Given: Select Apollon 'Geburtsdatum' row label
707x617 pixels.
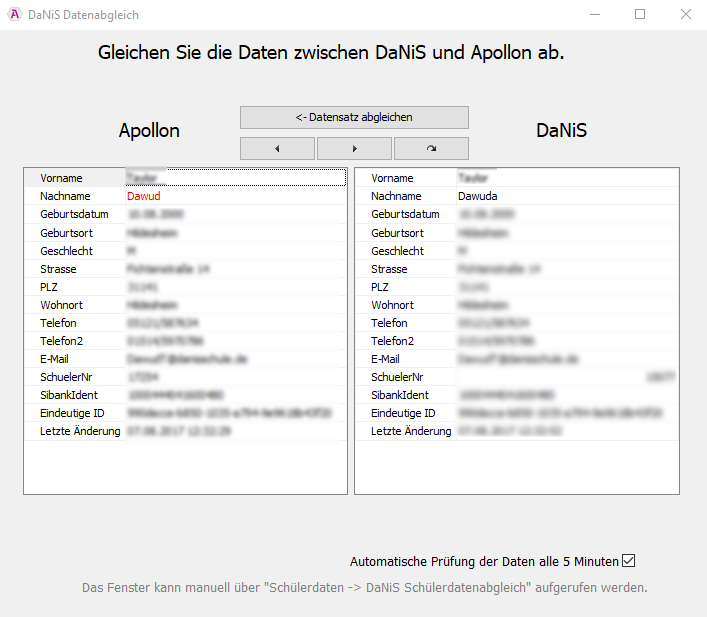Looking at the screenshot, I should [74, 214].
